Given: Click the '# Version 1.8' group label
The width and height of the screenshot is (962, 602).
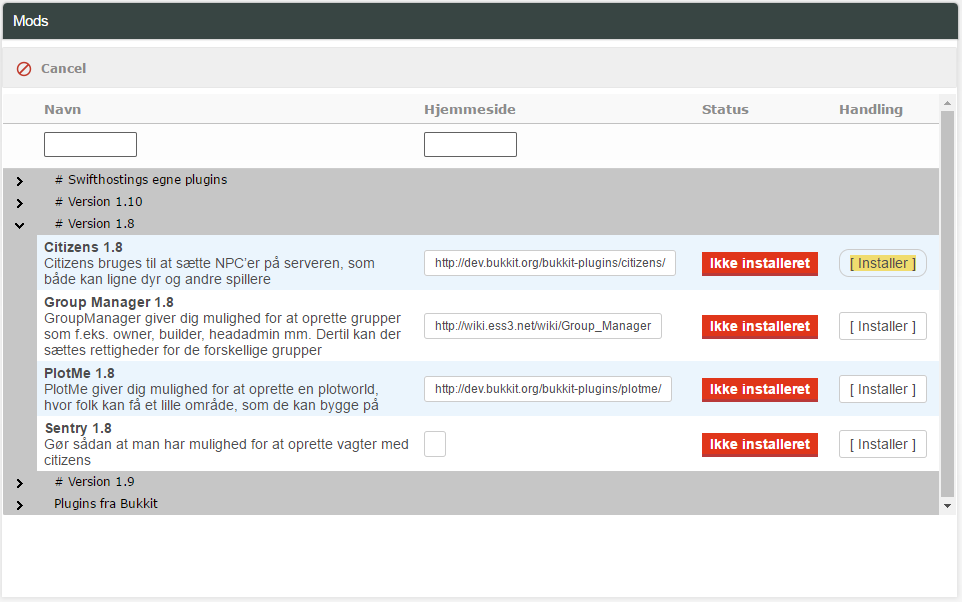Looking at the screenshot, I should (94, 224).
